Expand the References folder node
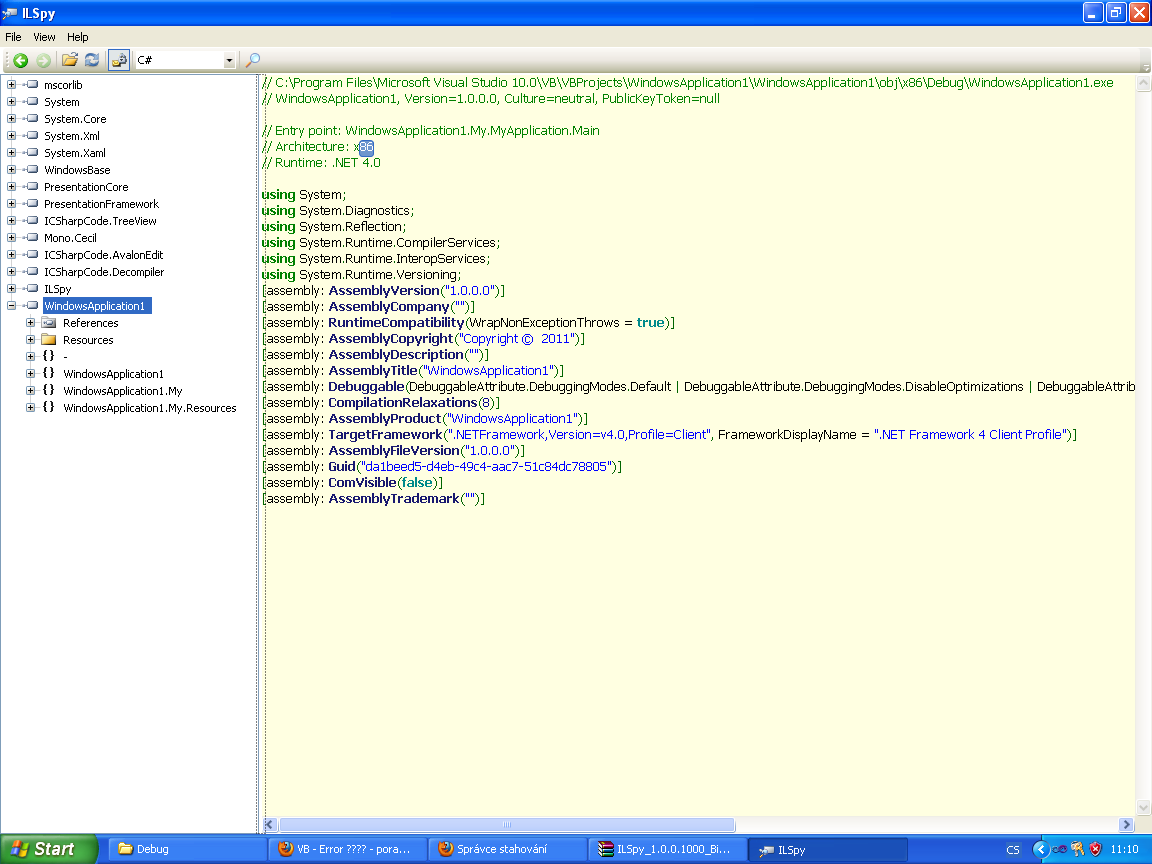The width and height of the screenshot is (1152, 864). tap(31, 323)
